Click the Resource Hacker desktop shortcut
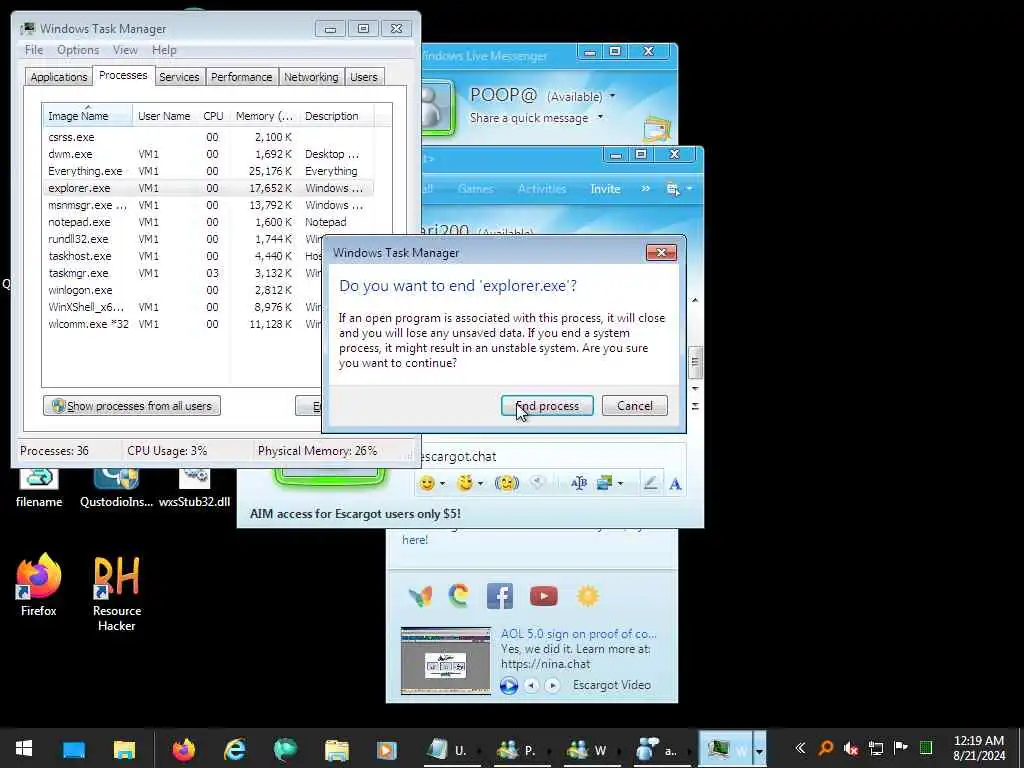Image resolution: width=1024 pixels, height=768 pixels. (x=117, y=593)
